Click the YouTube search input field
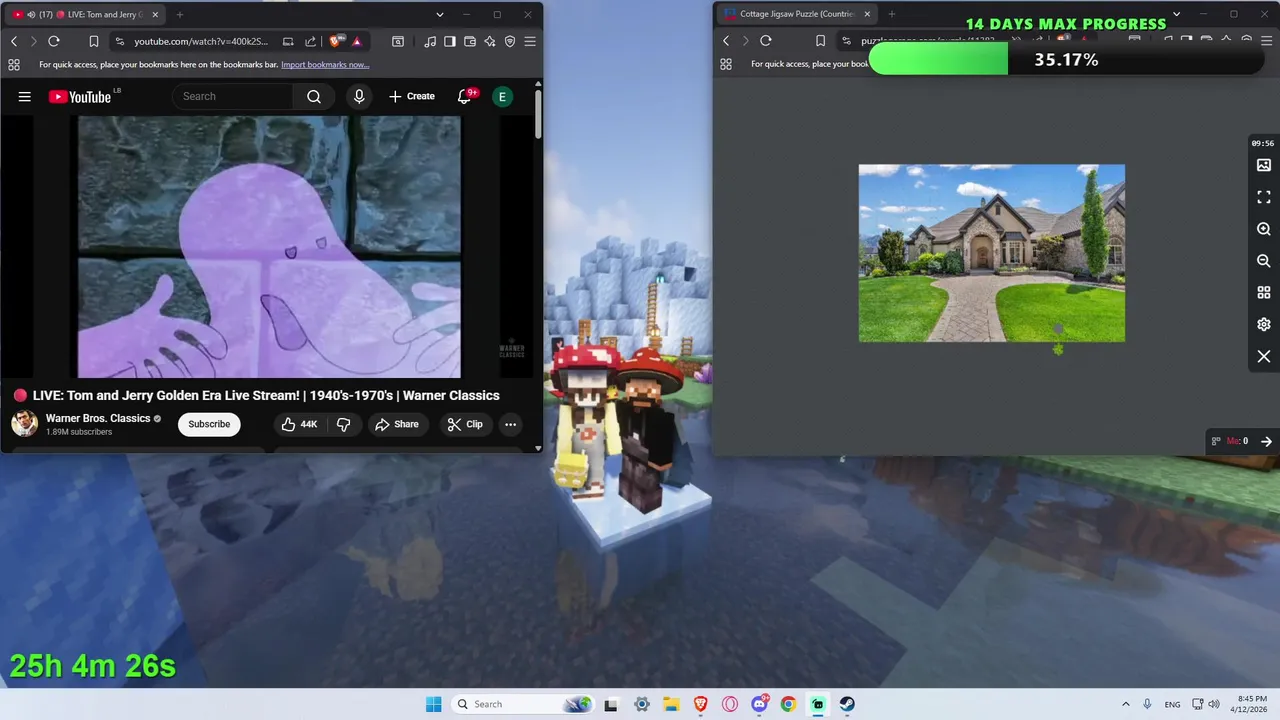This screenshot has height=720, width=1280. [x=234, y=96]
